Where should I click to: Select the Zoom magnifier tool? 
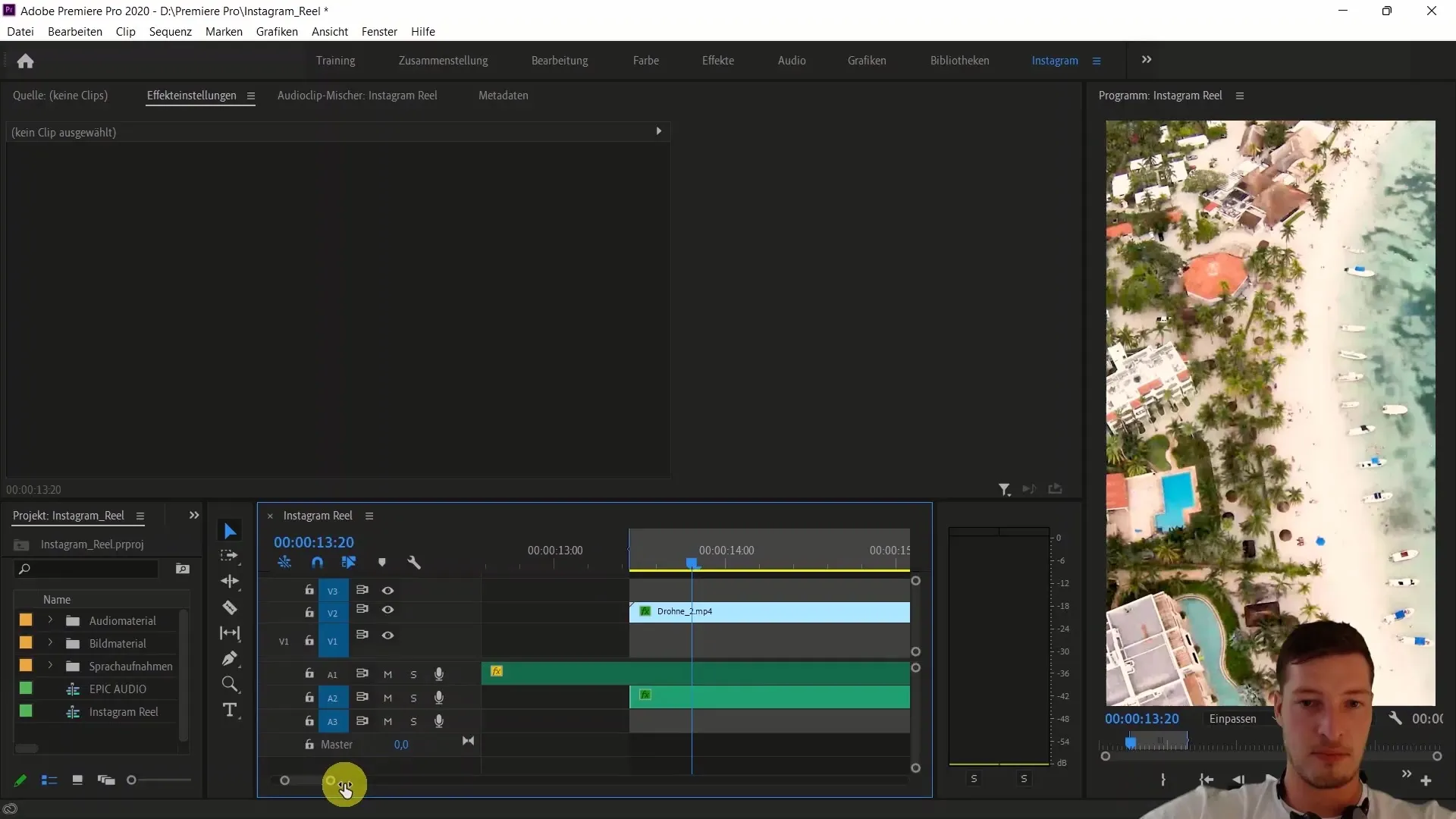tap(230, 685)
